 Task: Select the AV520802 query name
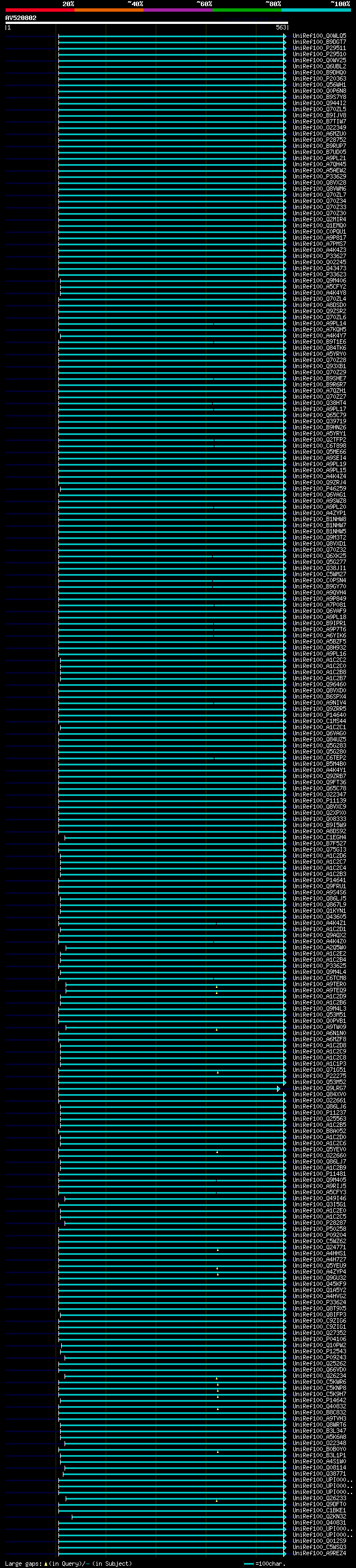[x=21, y=18]
